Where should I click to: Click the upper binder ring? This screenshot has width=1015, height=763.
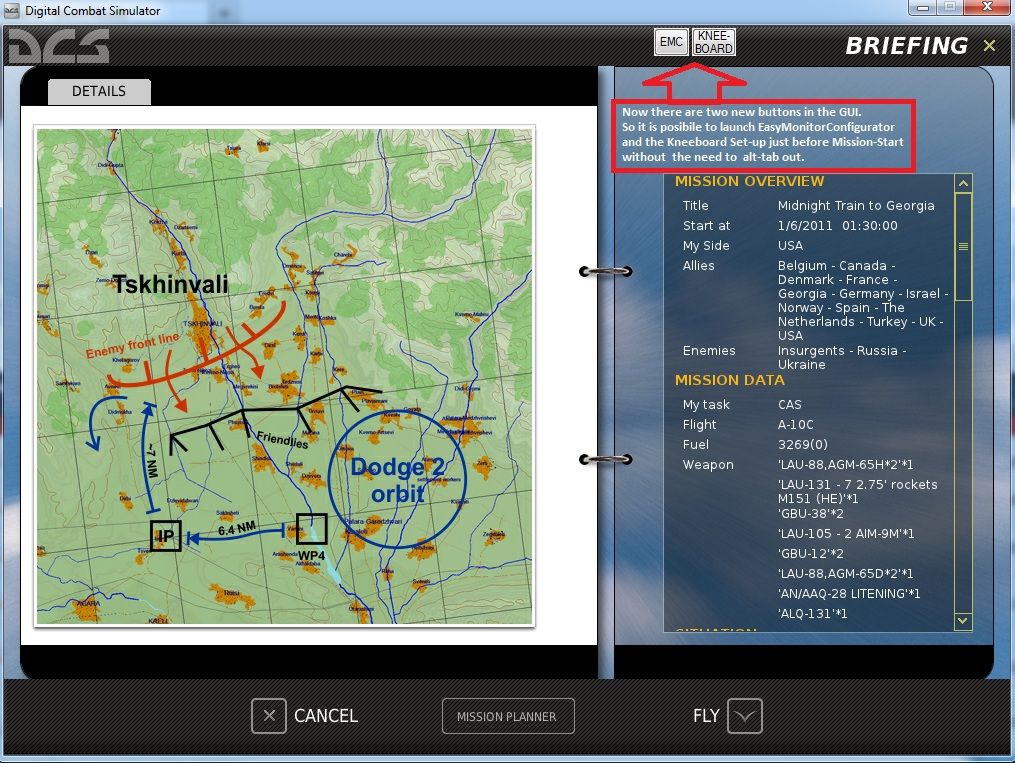[x=606, y=271]
